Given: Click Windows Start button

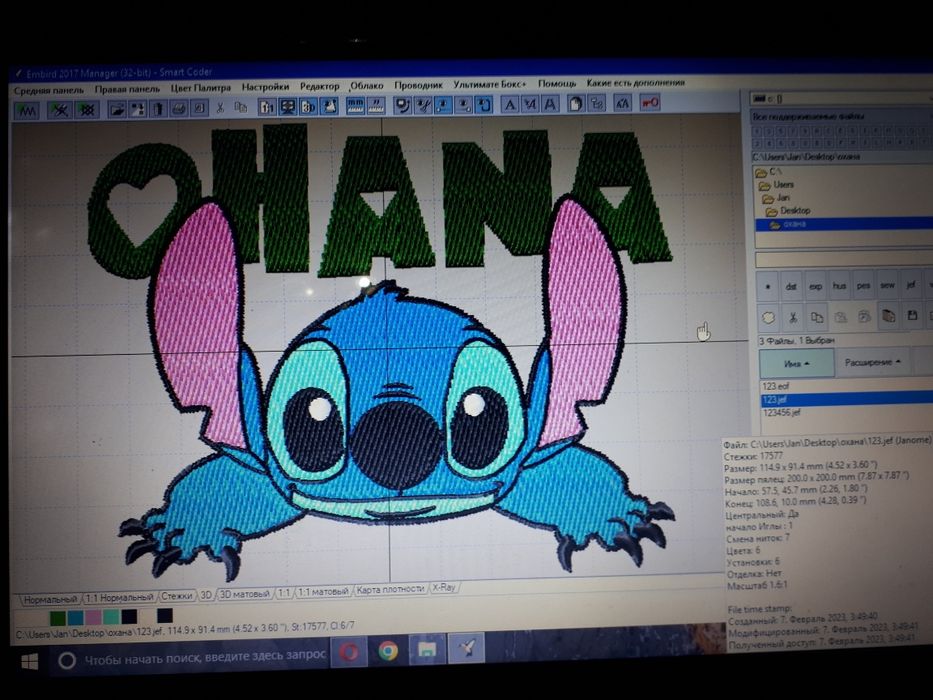Looking at the screenshot, I should tap(29, 661).
